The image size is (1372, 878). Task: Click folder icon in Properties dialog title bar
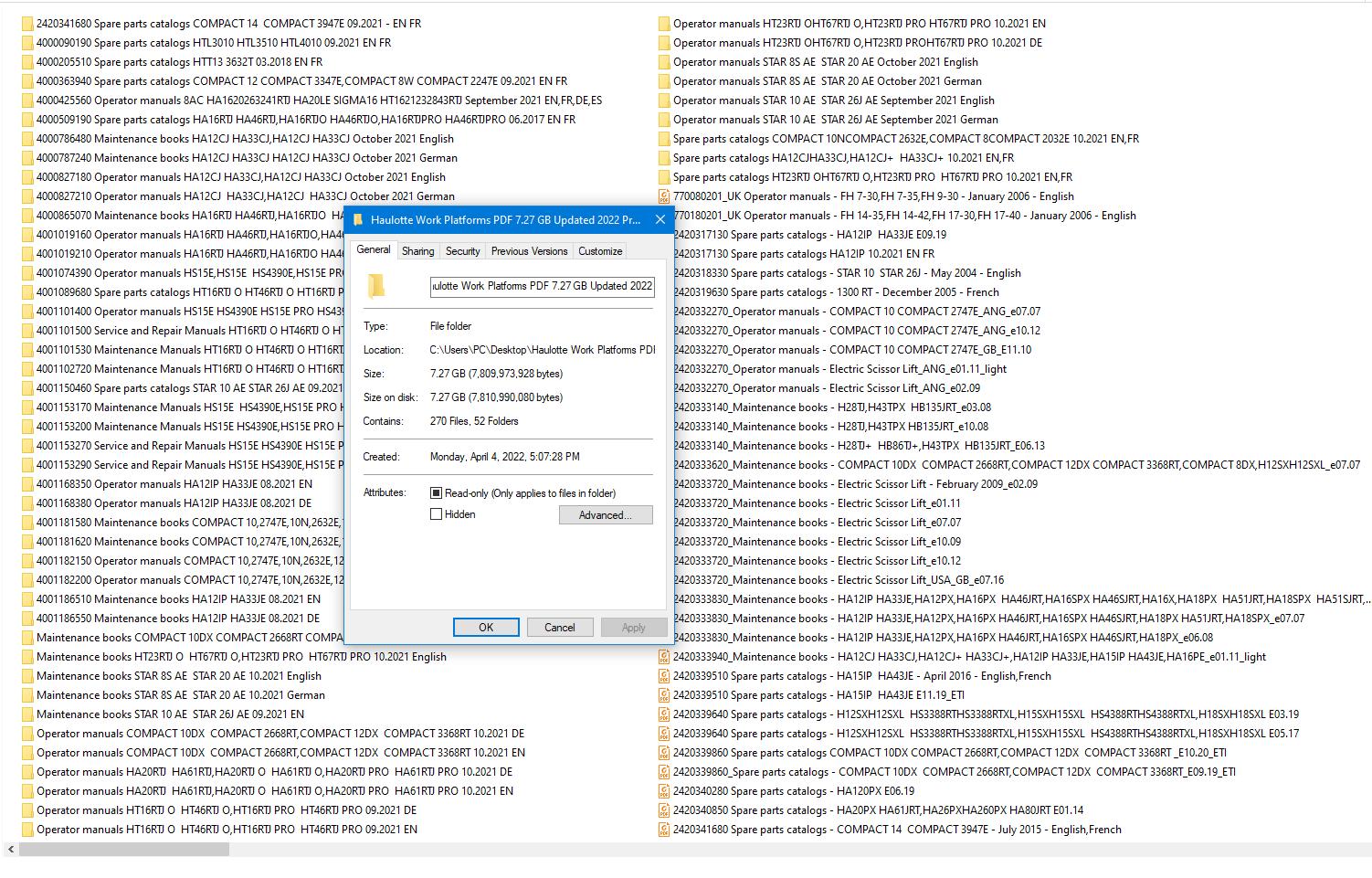[x=358, y=220]
